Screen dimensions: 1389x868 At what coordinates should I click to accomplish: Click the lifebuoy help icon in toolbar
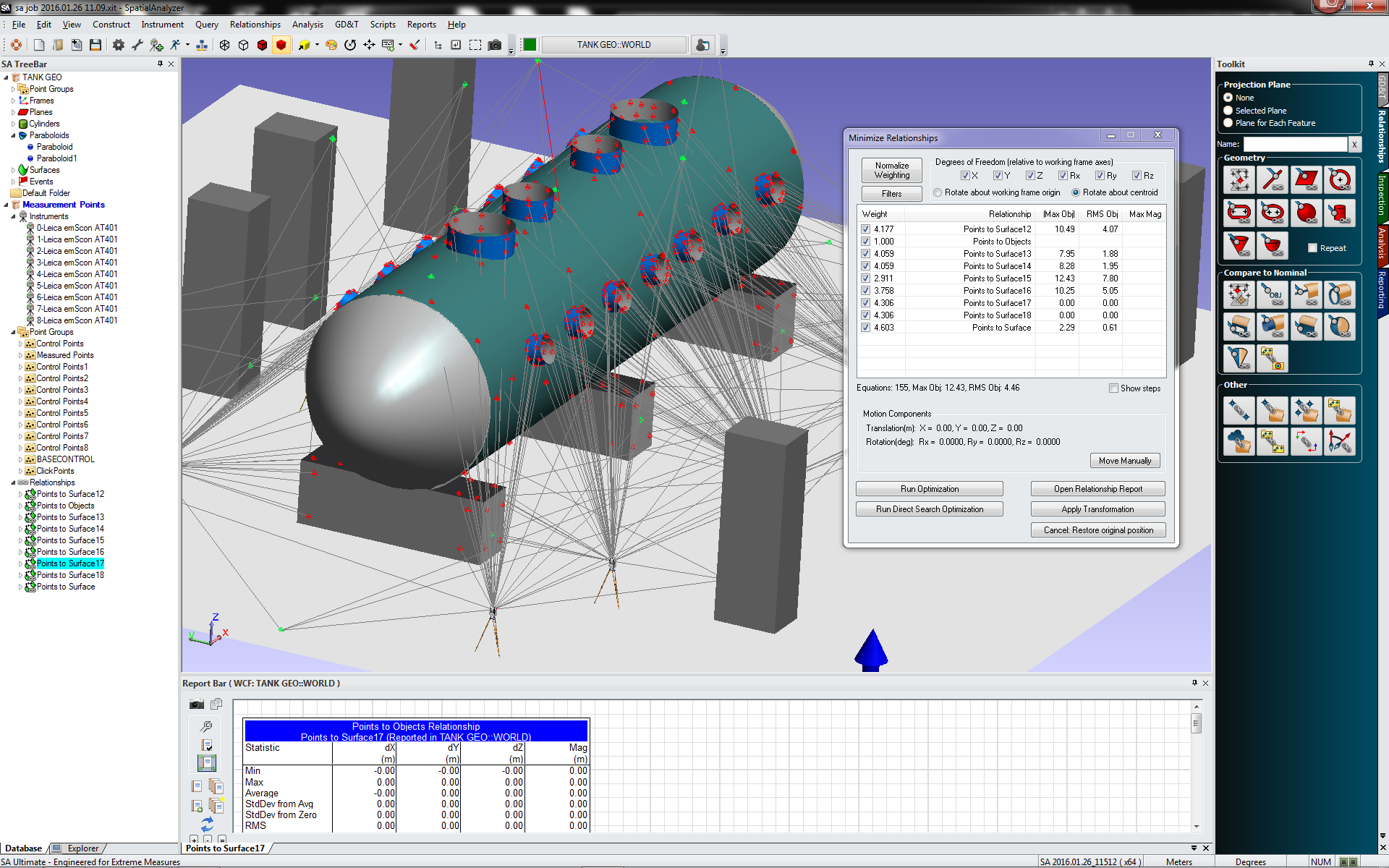click(x=16, y=45)
